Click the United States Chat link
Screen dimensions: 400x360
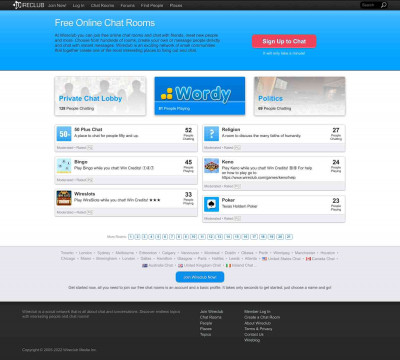284,259
